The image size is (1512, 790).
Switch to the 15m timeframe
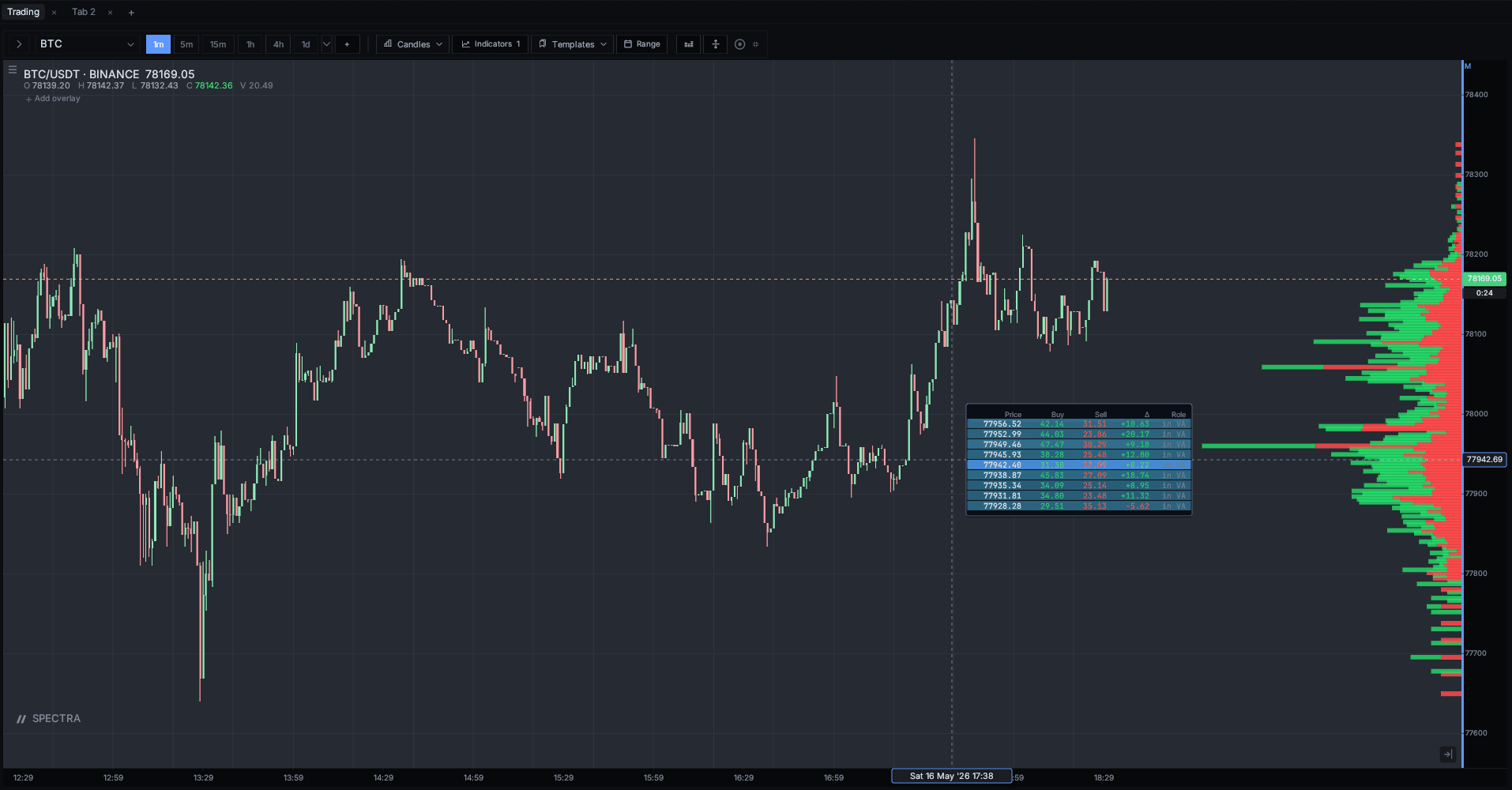tap(218, 44)
